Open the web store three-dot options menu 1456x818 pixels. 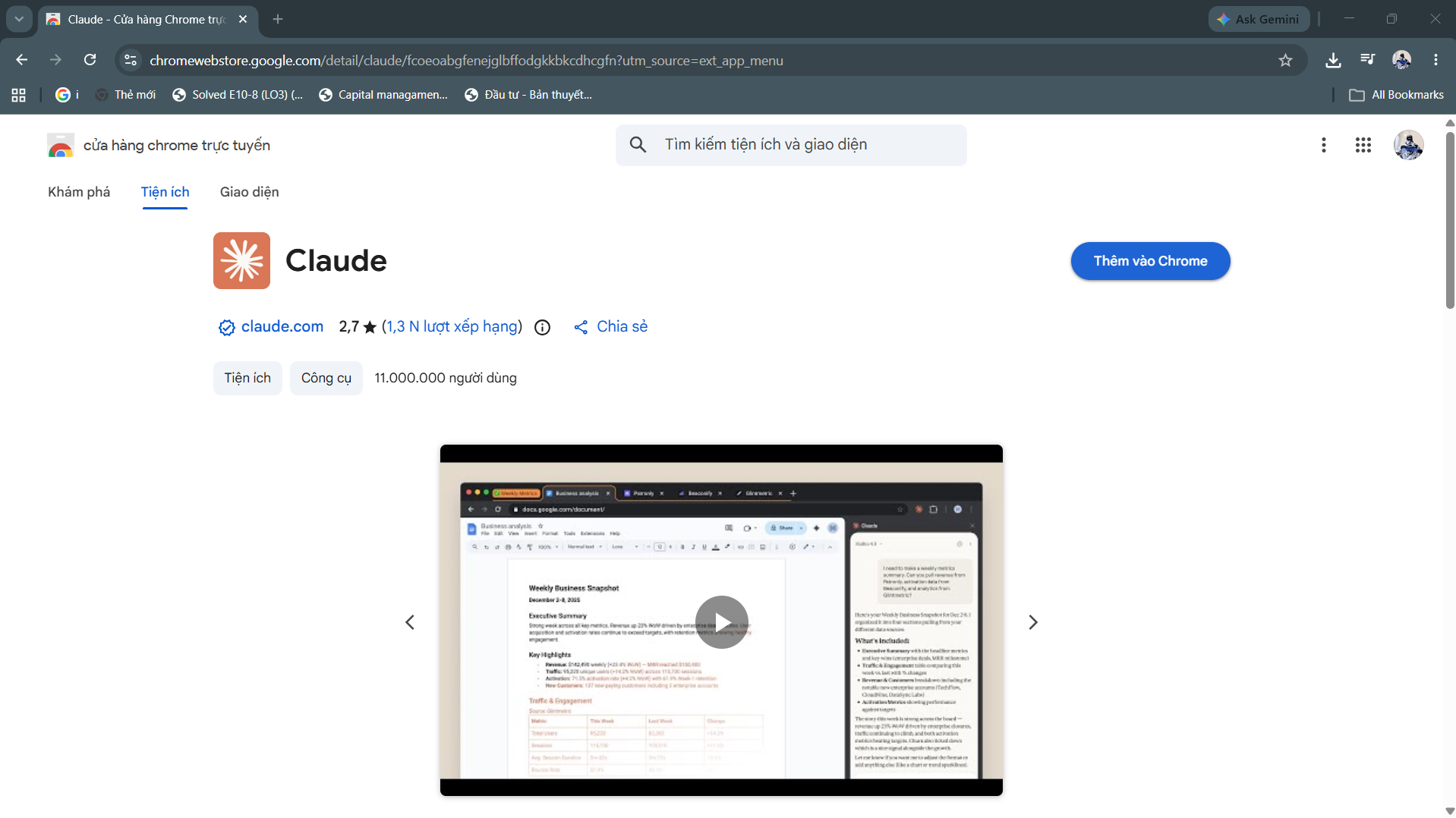click(1323, 145)
